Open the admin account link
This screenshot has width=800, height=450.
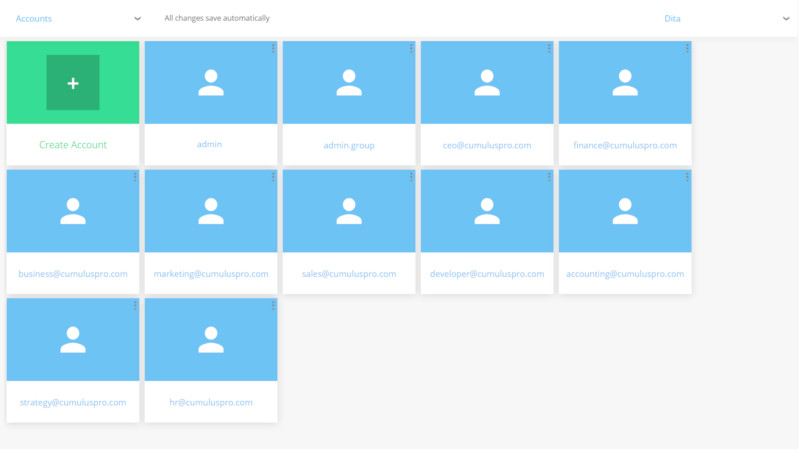tap(209, 144)
